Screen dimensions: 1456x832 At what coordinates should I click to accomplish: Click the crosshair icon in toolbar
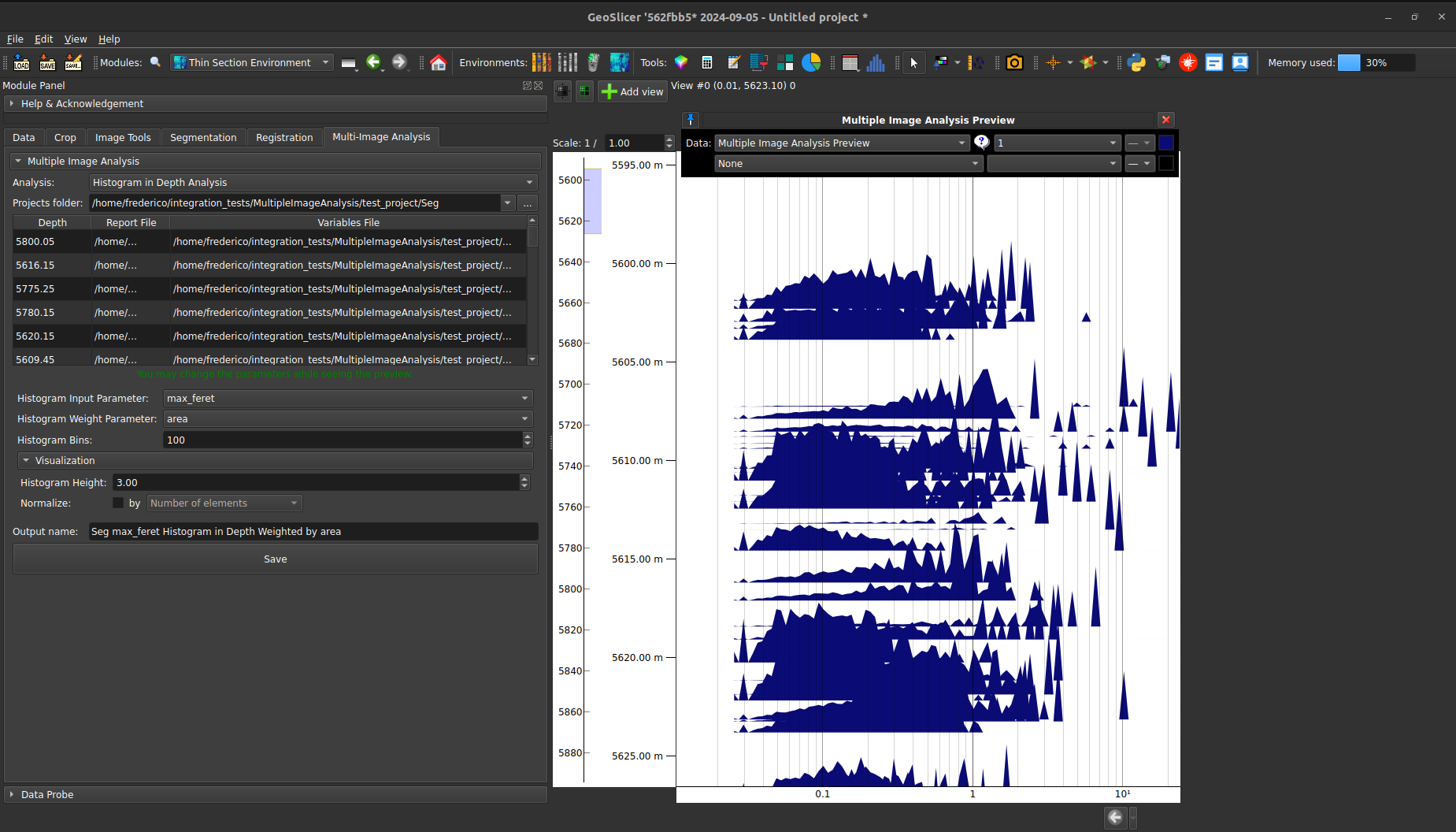tap(1053, 63)
